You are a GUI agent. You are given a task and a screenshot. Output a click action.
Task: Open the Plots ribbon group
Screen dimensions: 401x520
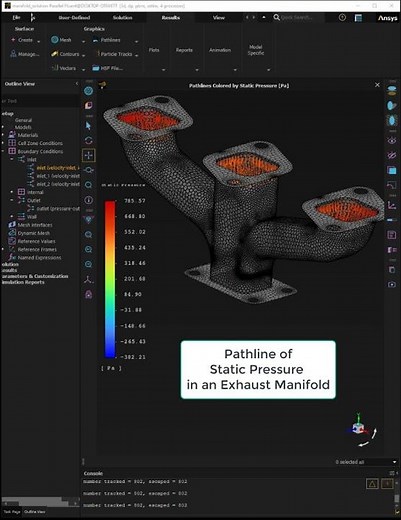point(154,50)
